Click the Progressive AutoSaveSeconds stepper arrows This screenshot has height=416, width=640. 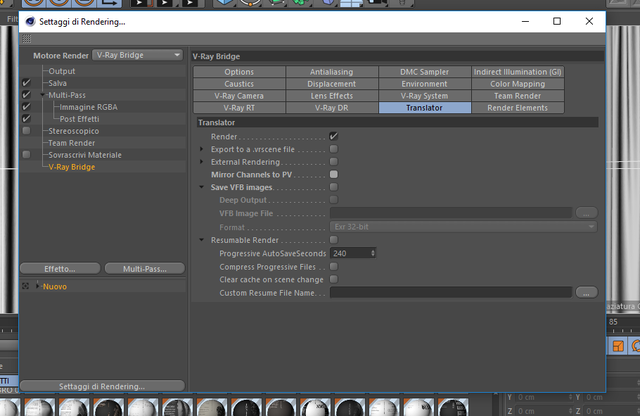coord(372,253)
